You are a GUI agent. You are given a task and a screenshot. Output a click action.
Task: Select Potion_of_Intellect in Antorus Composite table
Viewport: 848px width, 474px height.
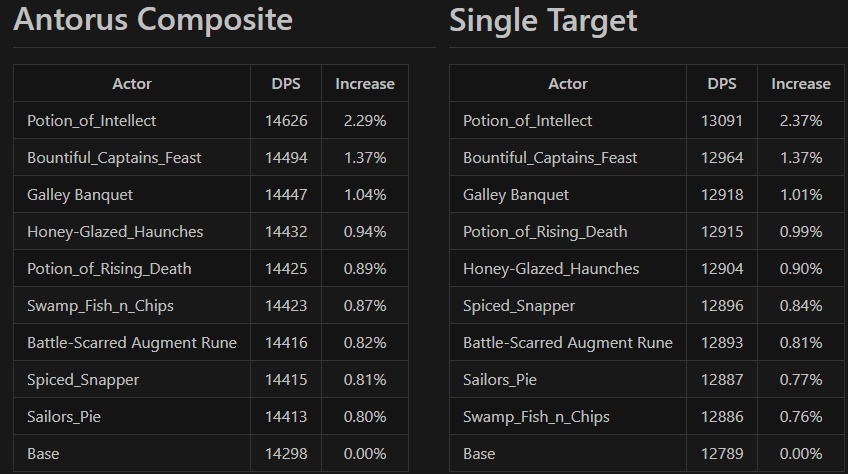(x=92, y=121)
